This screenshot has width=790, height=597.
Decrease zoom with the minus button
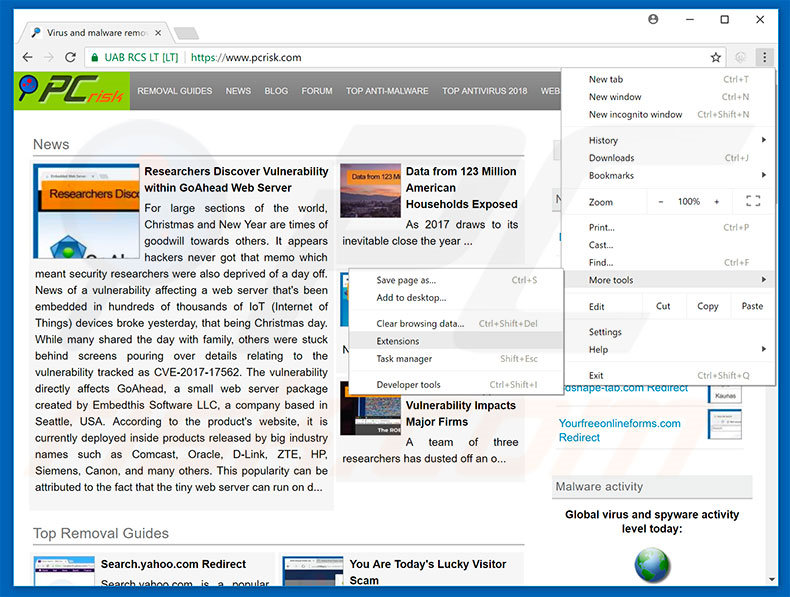[660, 202]
